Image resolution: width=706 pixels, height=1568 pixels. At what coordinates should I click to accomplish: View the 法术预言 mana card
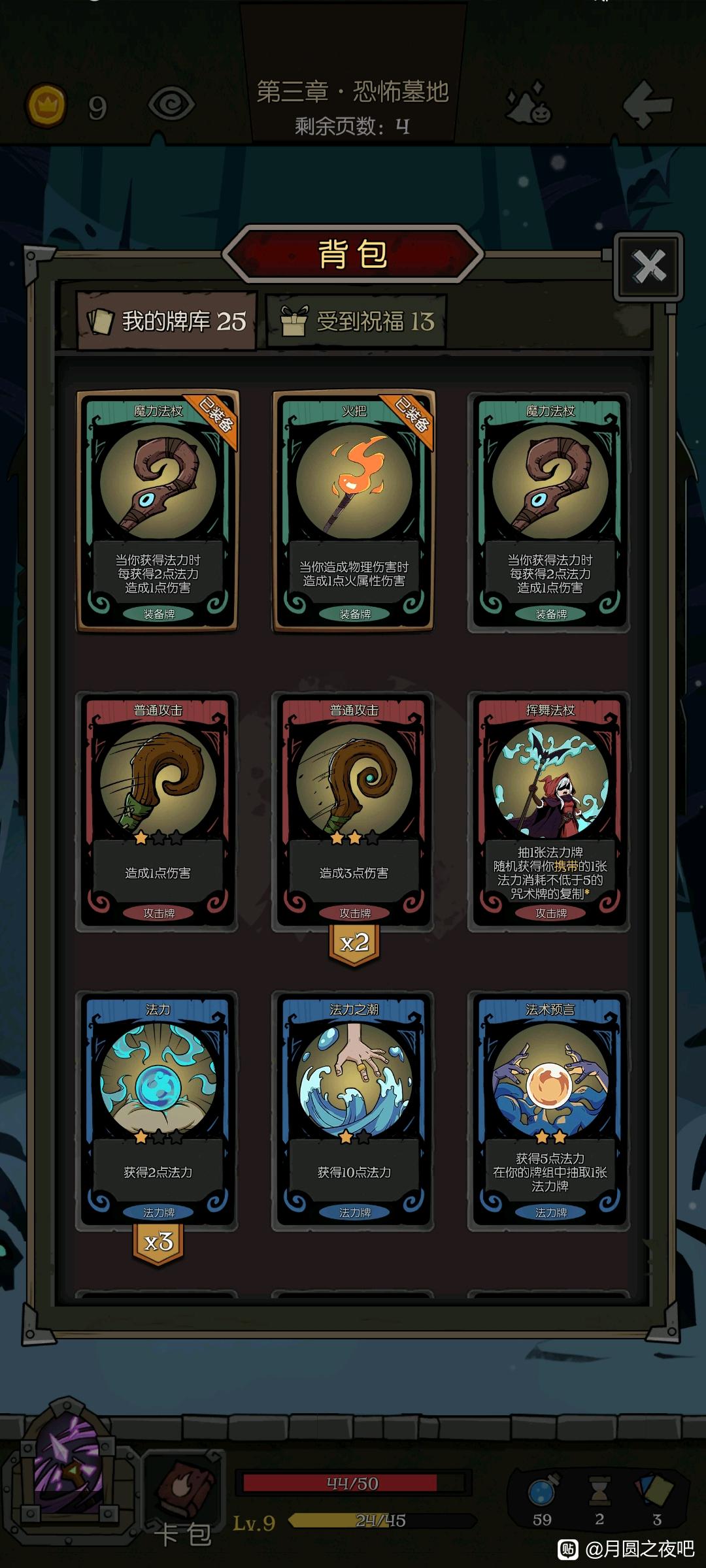(549, 1111)
